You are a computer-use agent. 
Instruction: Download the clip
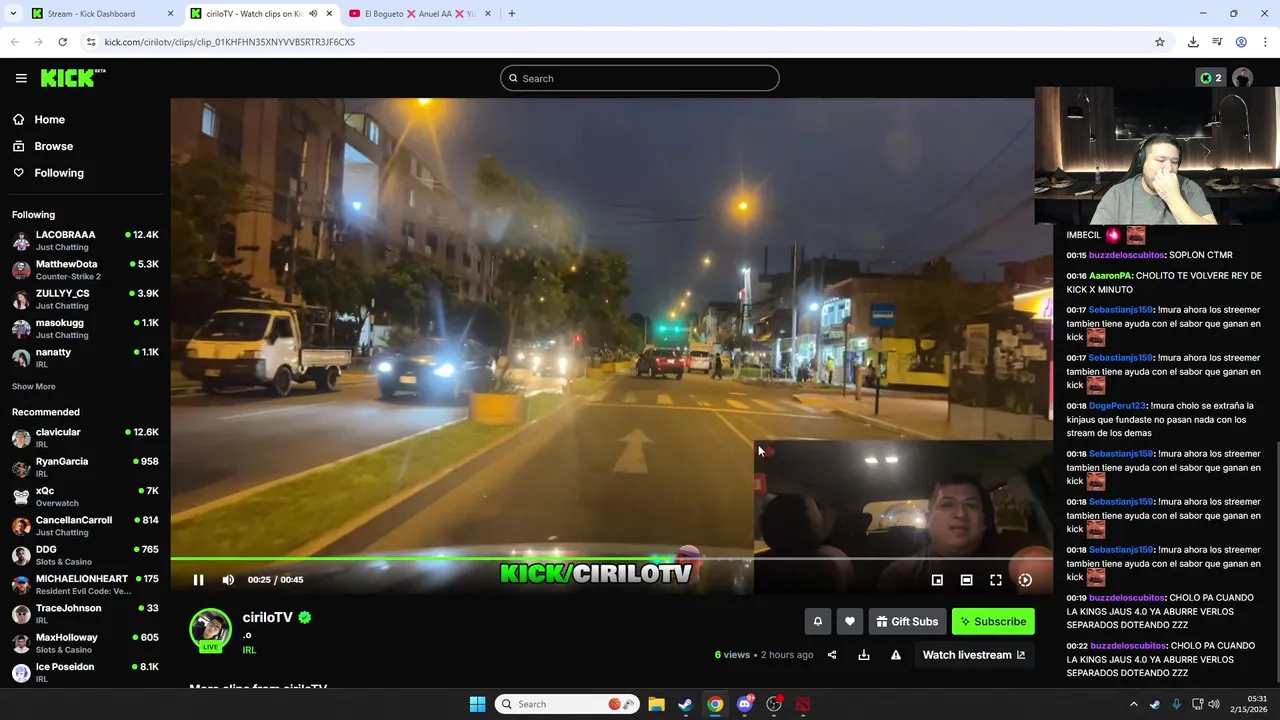(x=864, y=655)
